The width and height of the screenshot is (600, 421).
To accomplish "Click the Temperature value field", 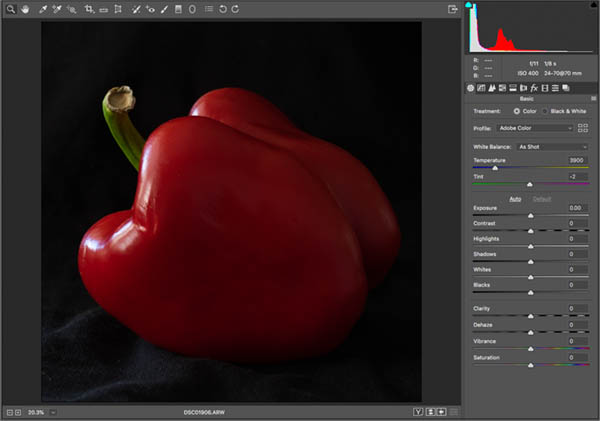I will (x=576, y=160).
